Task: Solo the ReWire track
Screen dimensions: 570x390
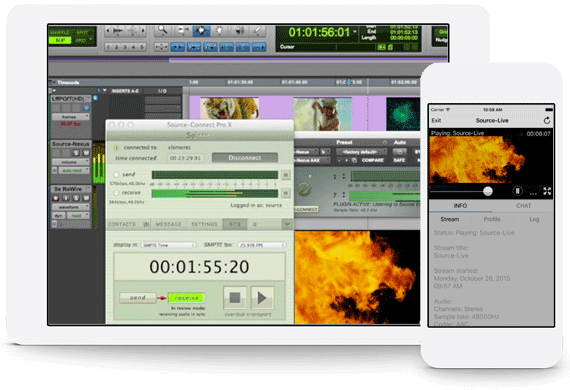Action: [x=76, y=198]
